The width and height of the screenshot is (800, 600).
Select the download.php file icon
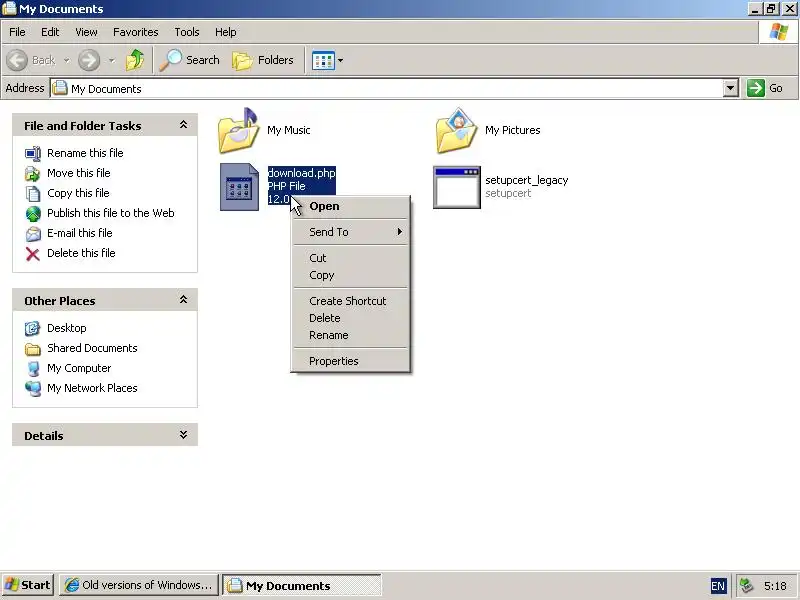point(239,187)
